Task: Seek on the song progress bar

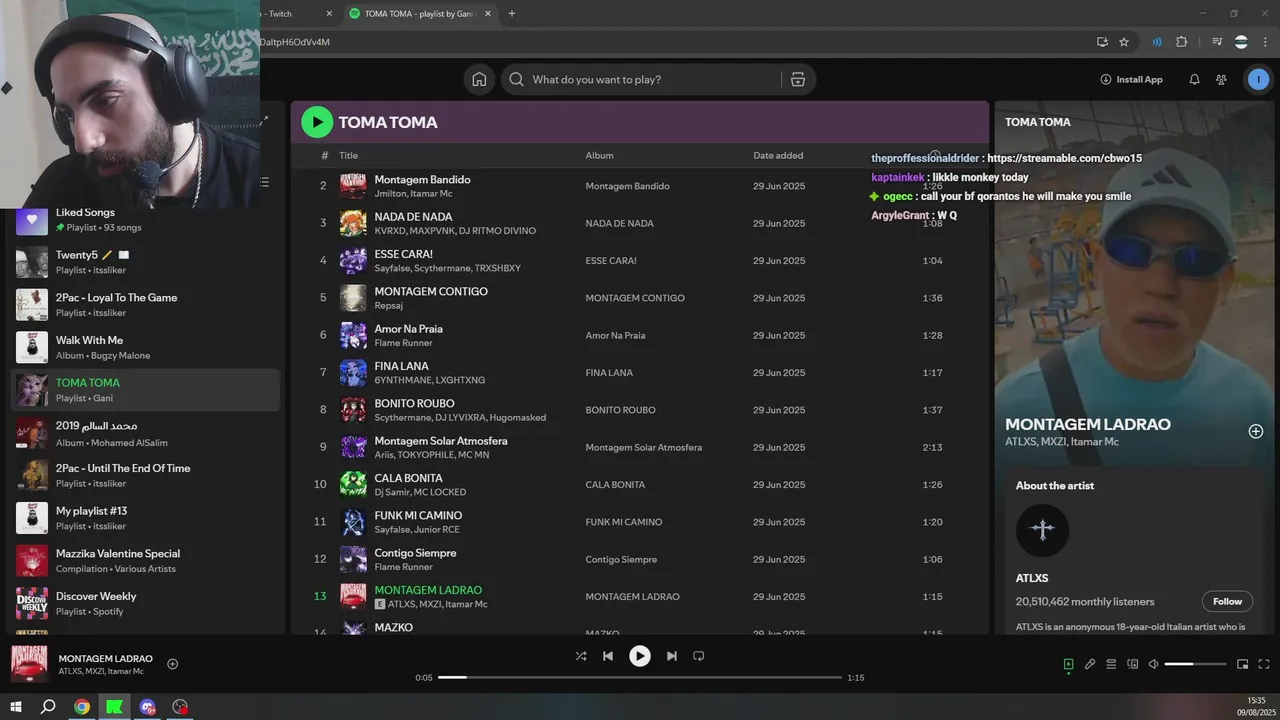Action: (x=640, y=678)
